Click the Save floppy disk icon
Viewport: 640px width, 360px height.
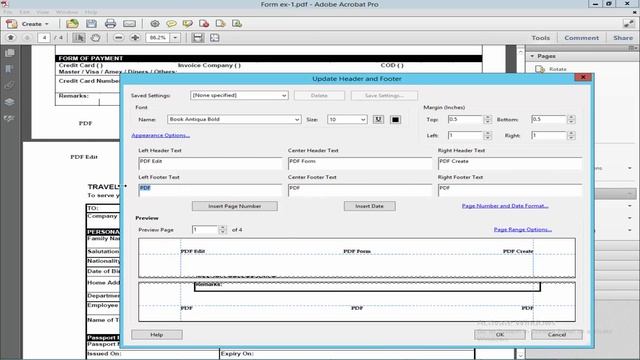91,24
